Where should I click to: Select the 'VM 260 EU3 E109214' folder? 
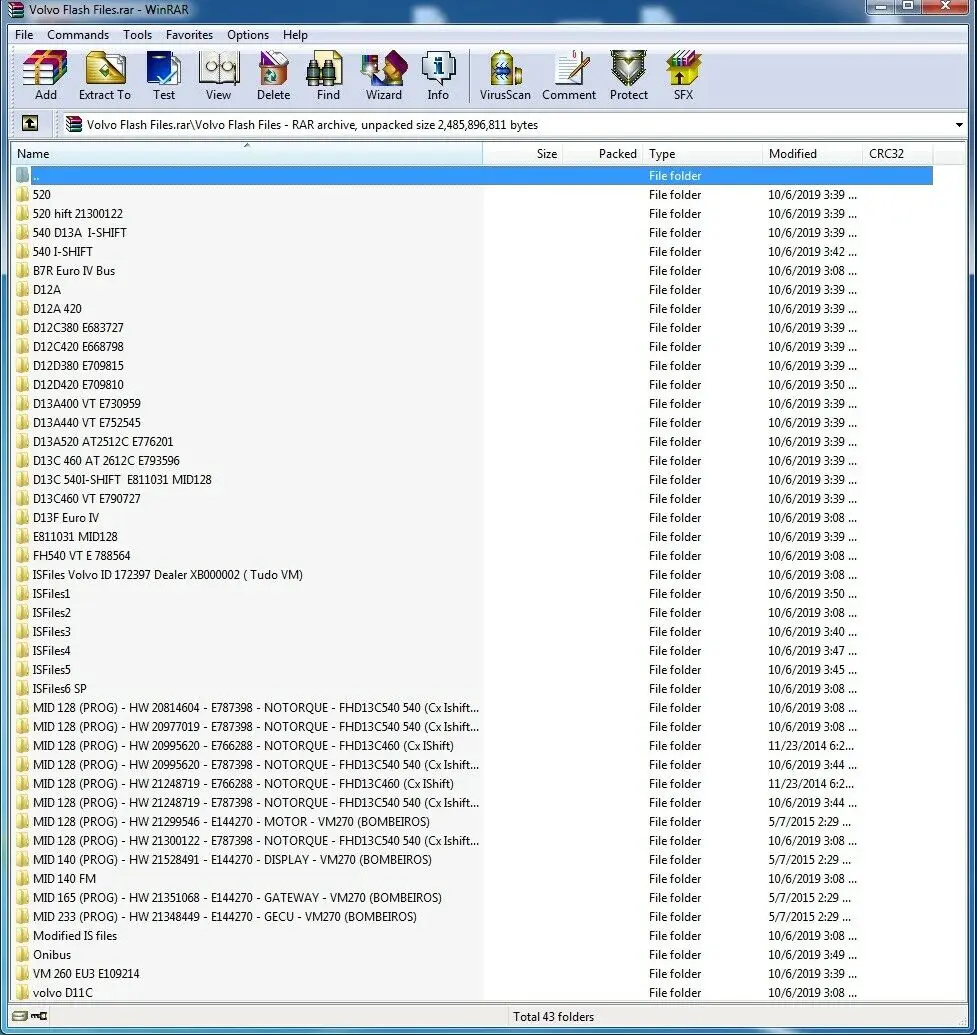[473, 974]
